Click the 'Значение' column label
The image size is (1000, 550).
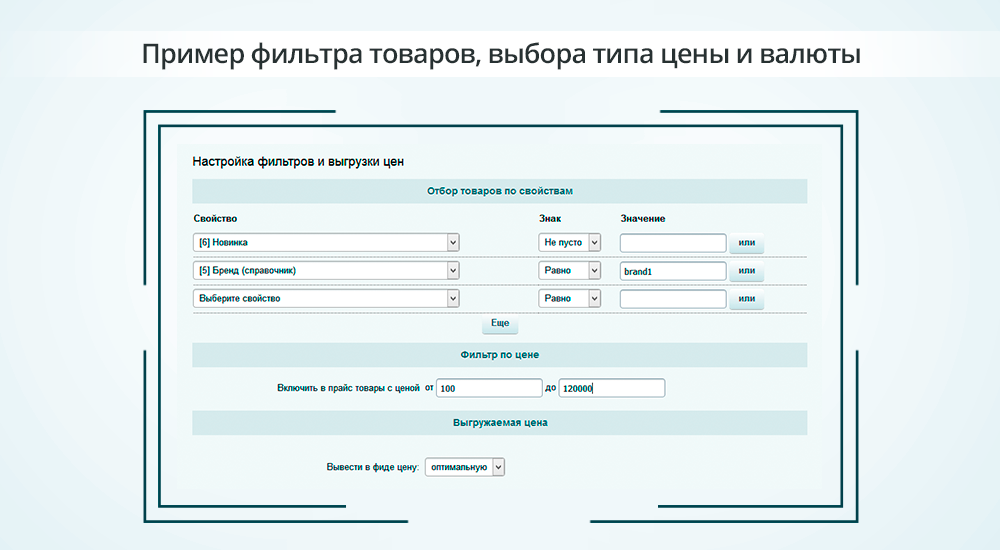point(643,218)
